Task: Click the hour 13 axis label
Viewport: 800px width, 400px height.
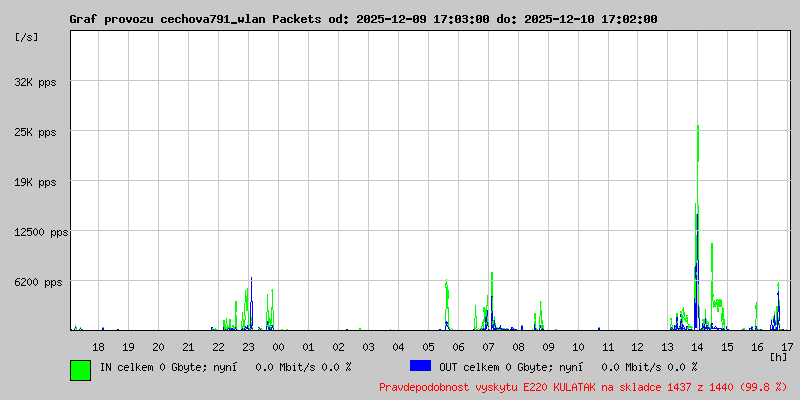Action: click(x=668, y=347)
